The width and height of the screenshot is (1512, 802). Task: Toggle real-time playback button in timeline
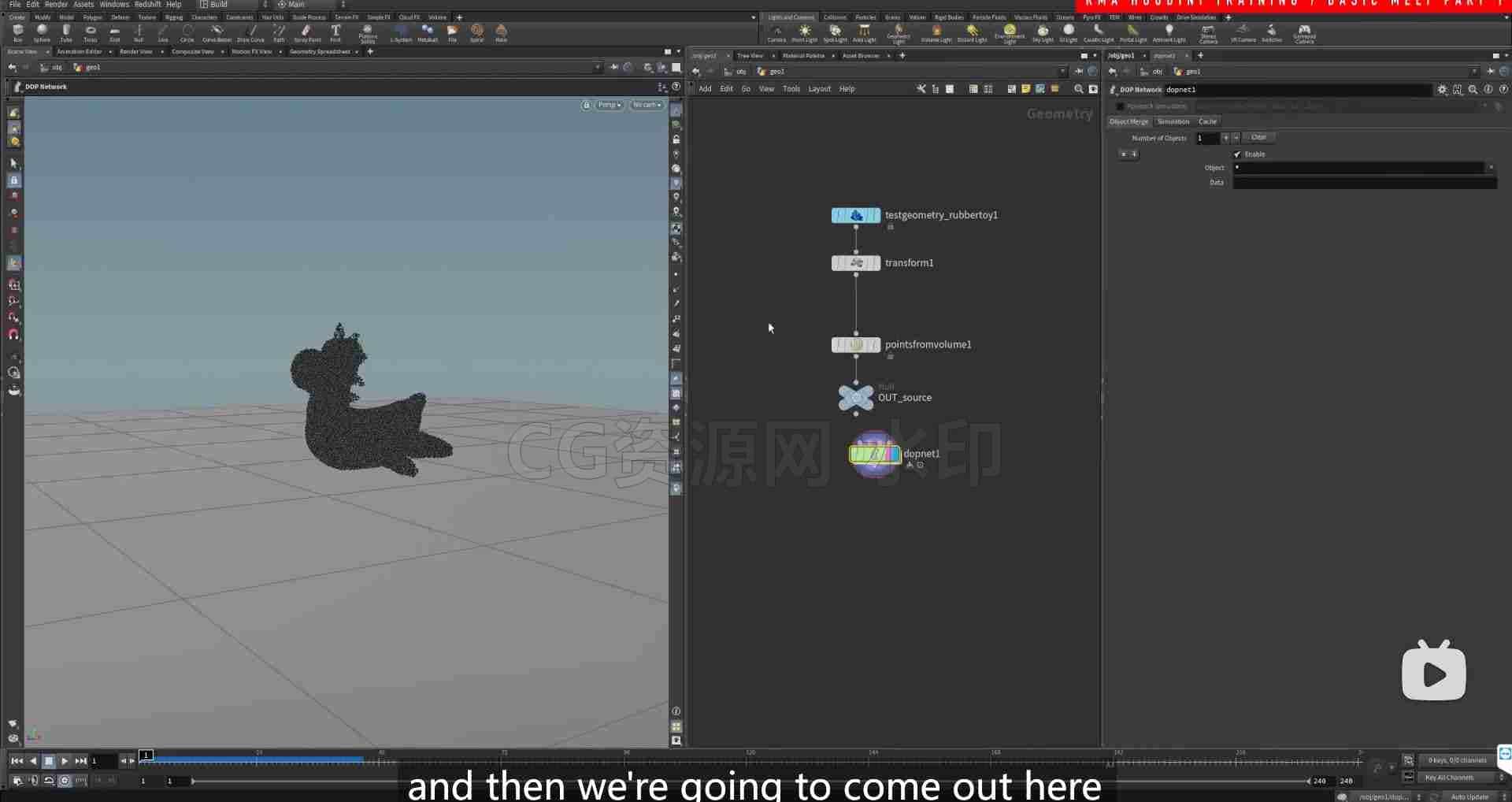(65, 781)
